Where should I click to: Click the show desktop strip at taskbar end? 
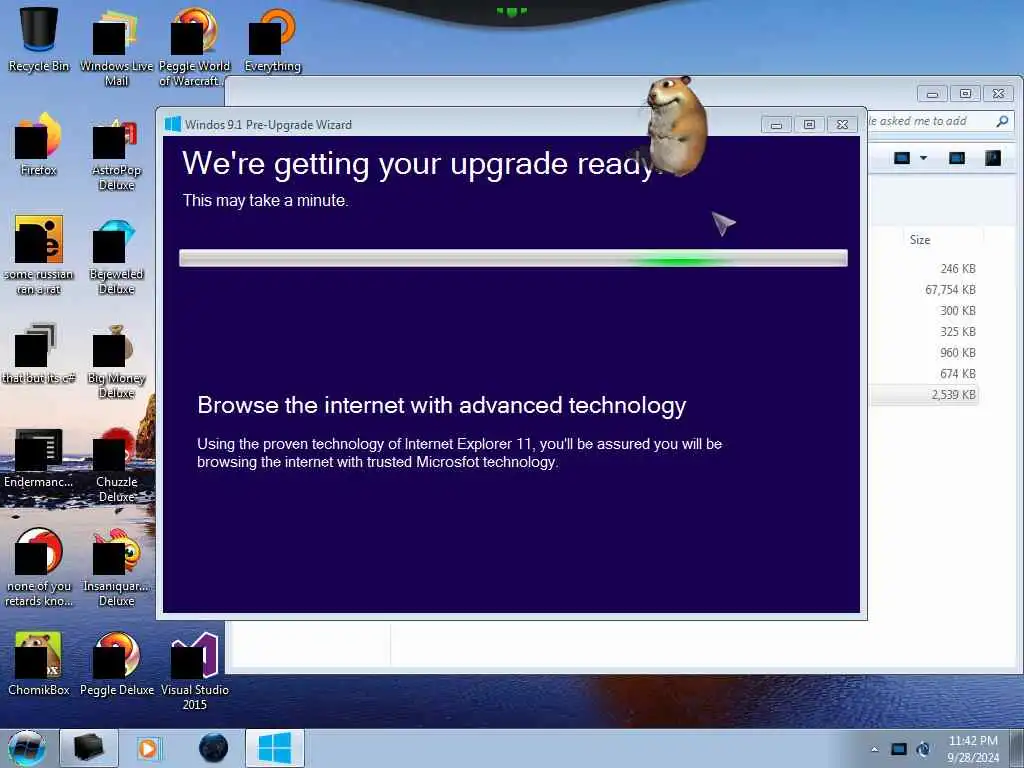(1017, 748)
